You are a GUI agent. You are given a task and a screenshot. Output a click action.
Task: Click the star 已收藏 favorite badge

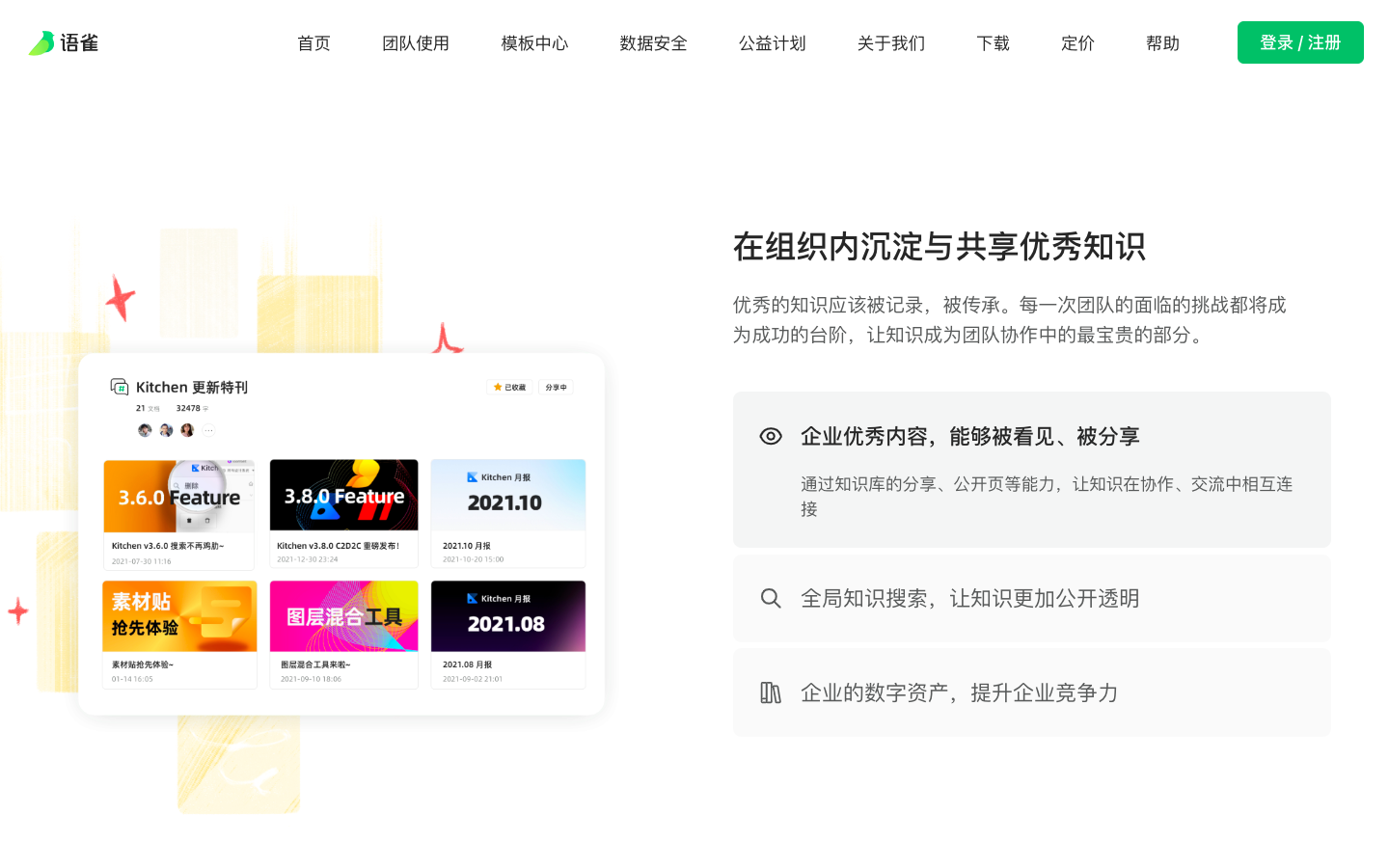tap(509, 387)
